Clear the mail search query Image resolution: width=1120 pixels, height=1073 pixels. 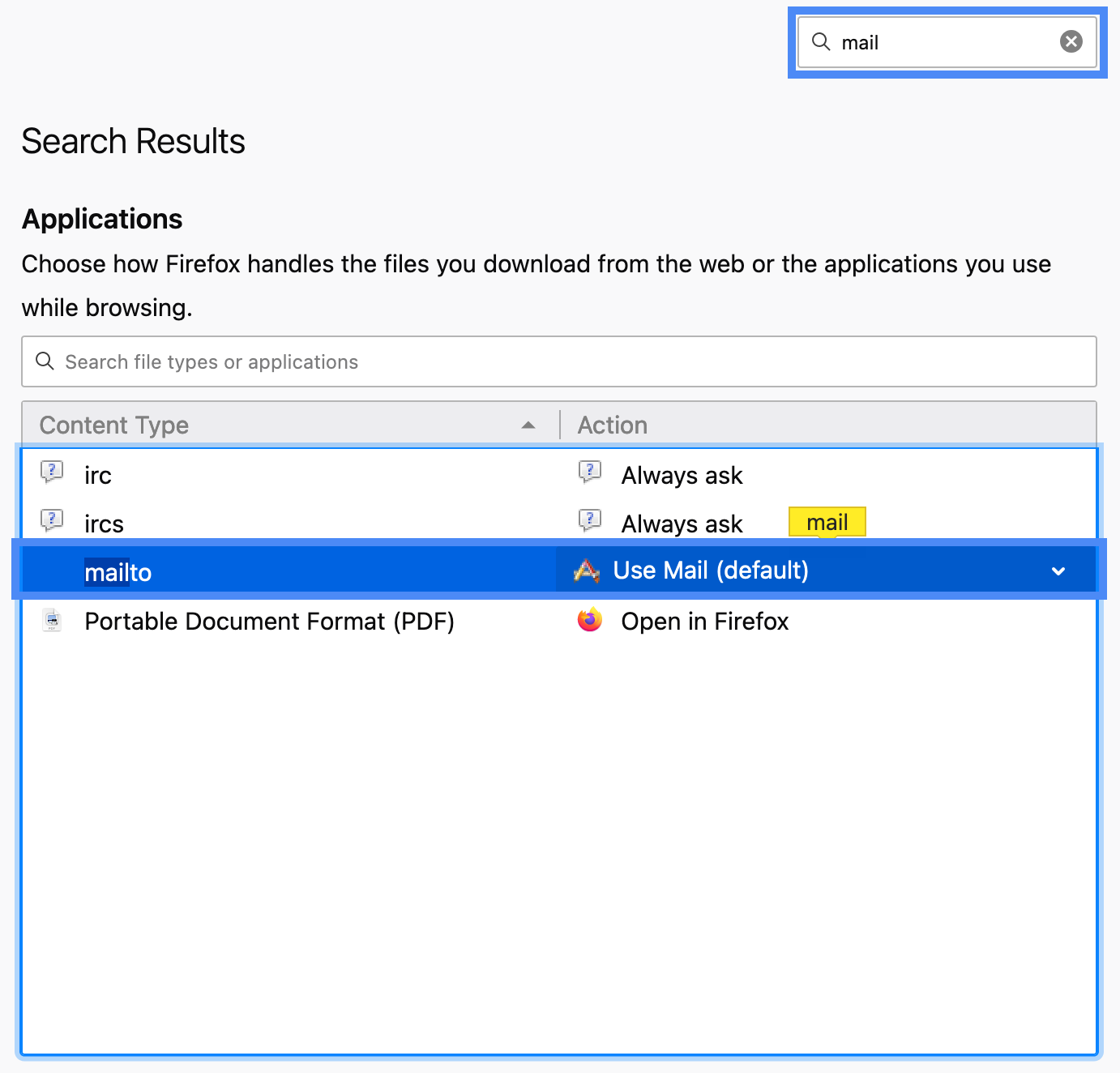pos(1071,41)
